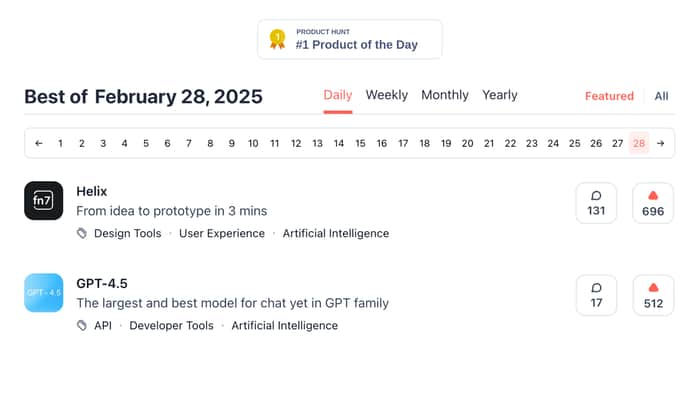Upvote GPT-4.5 with 512 votes

pos(653,295)
